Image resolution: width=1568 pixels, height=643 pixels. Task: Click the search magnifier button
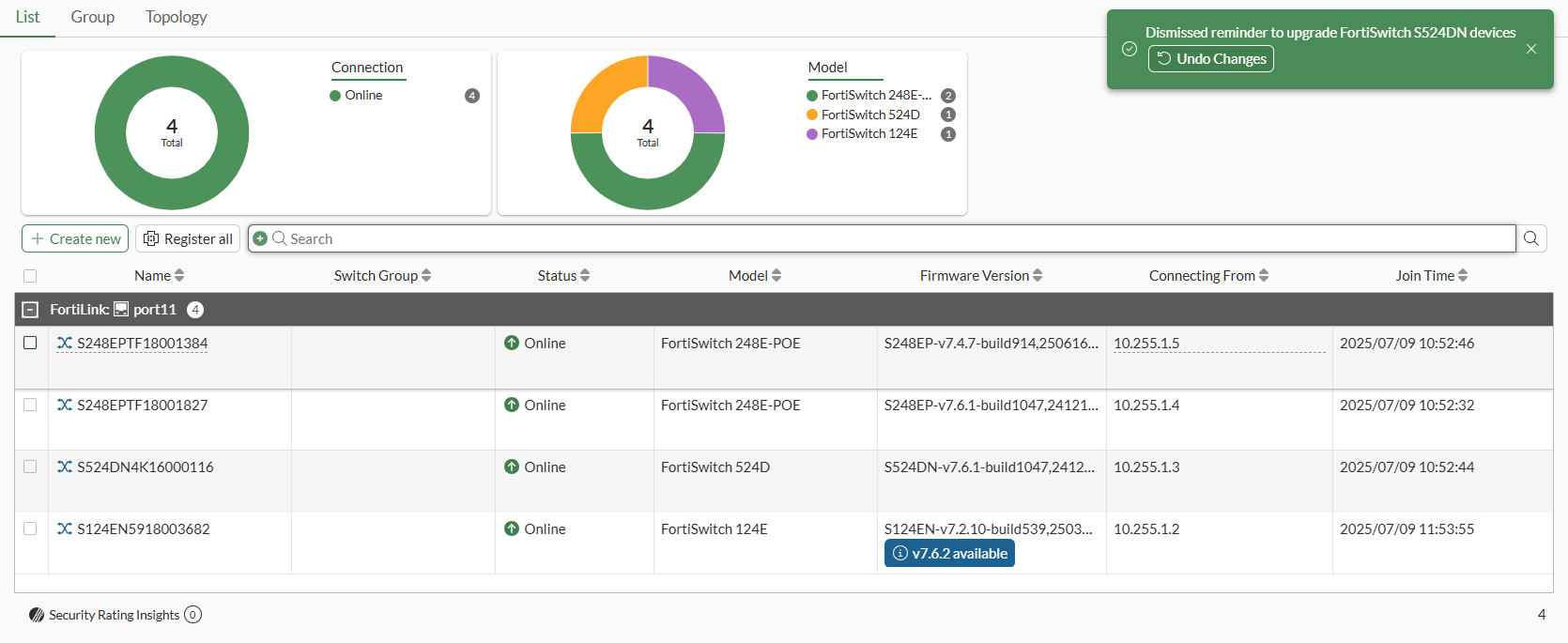click(1531, 238)
